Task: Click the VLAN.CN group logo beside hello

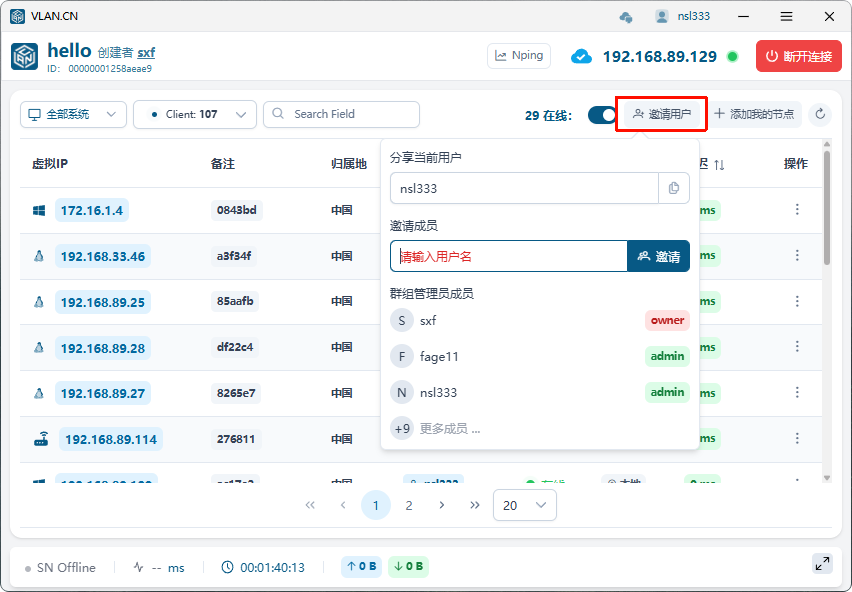Action: tap(24, 56)
